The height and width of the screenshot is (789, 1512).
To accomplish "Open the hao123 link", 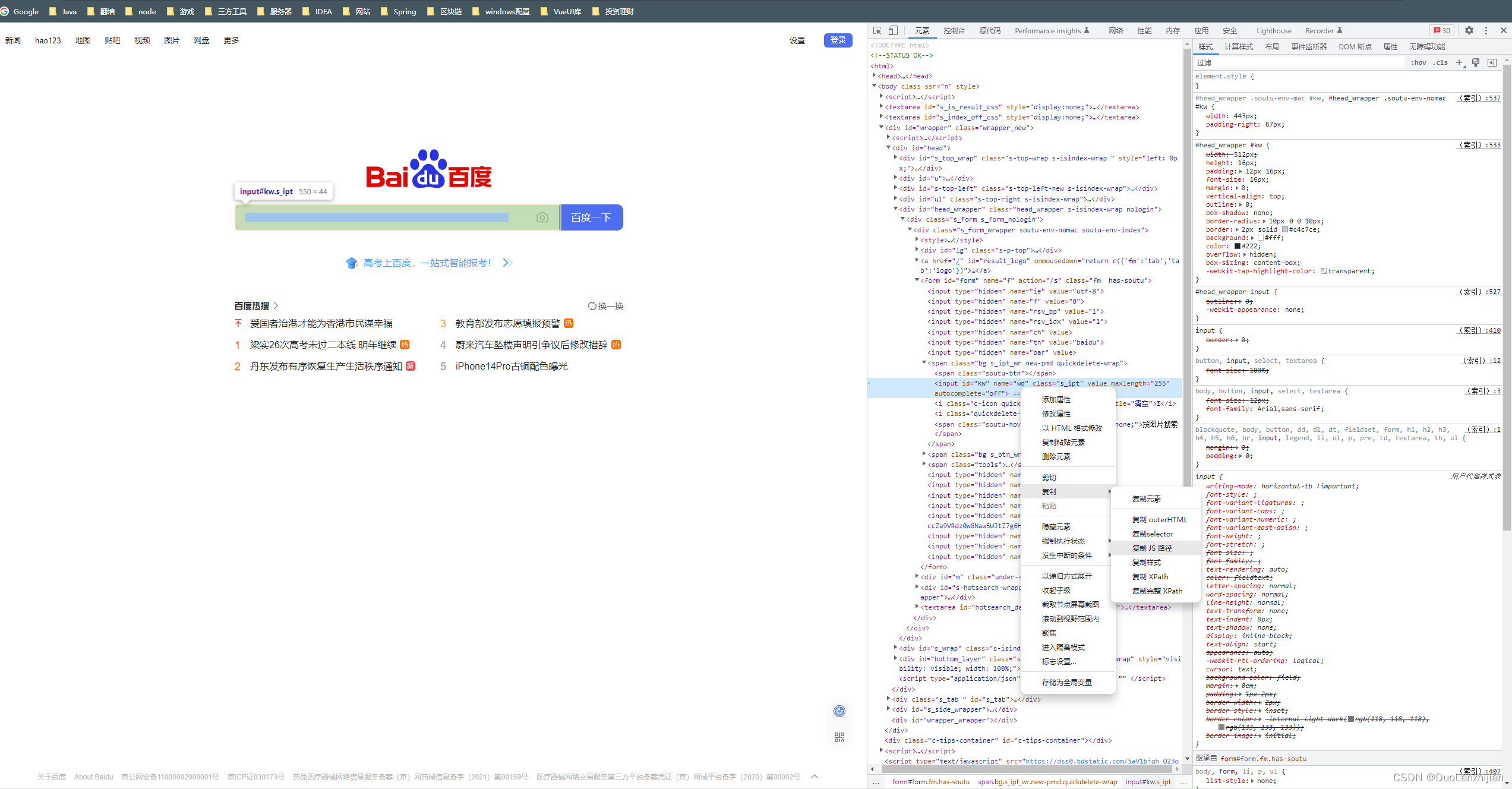I will (x=48, y=40).
